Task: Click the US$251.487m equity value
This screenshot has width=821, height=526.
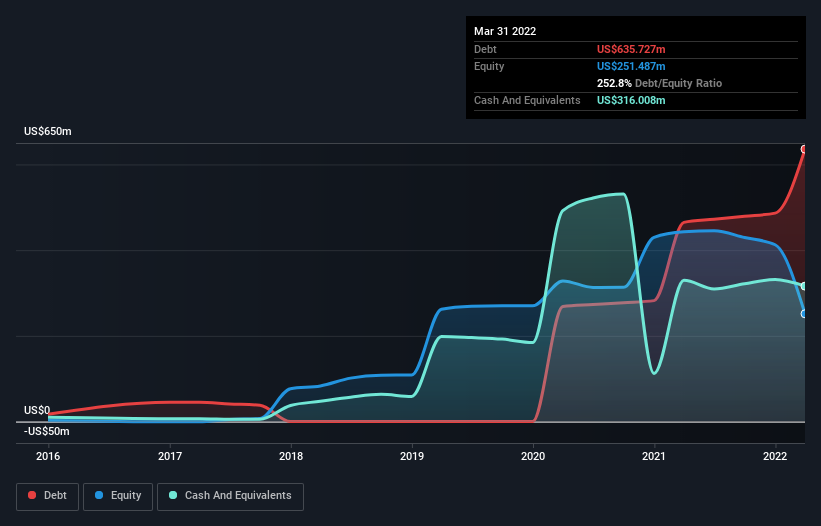Action: pyautogui.click(x=631, y=66)
